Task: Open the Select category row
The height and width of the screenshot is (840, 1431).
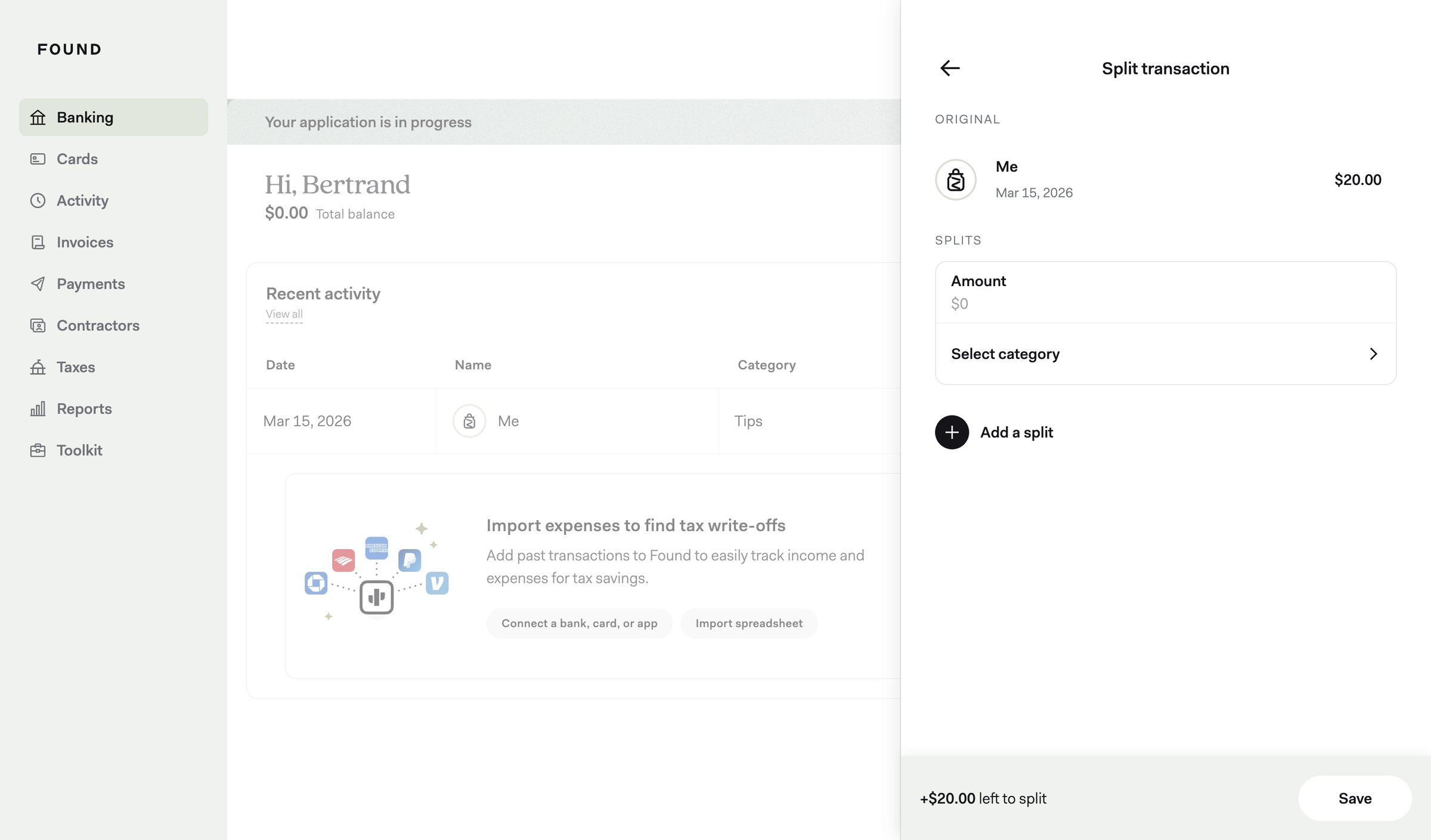Action: tap(1165, 354)
